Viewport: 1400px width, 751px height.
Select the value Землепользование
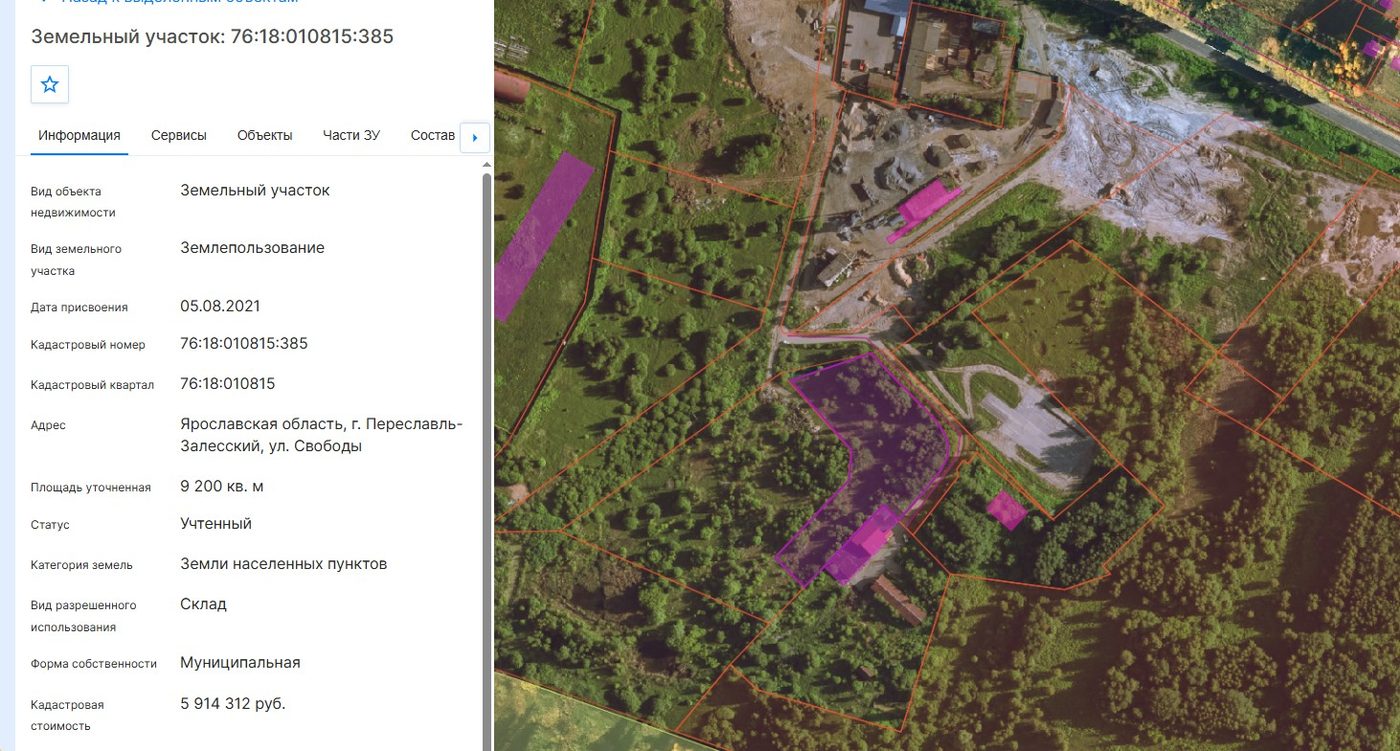click(x=252, y=248)
